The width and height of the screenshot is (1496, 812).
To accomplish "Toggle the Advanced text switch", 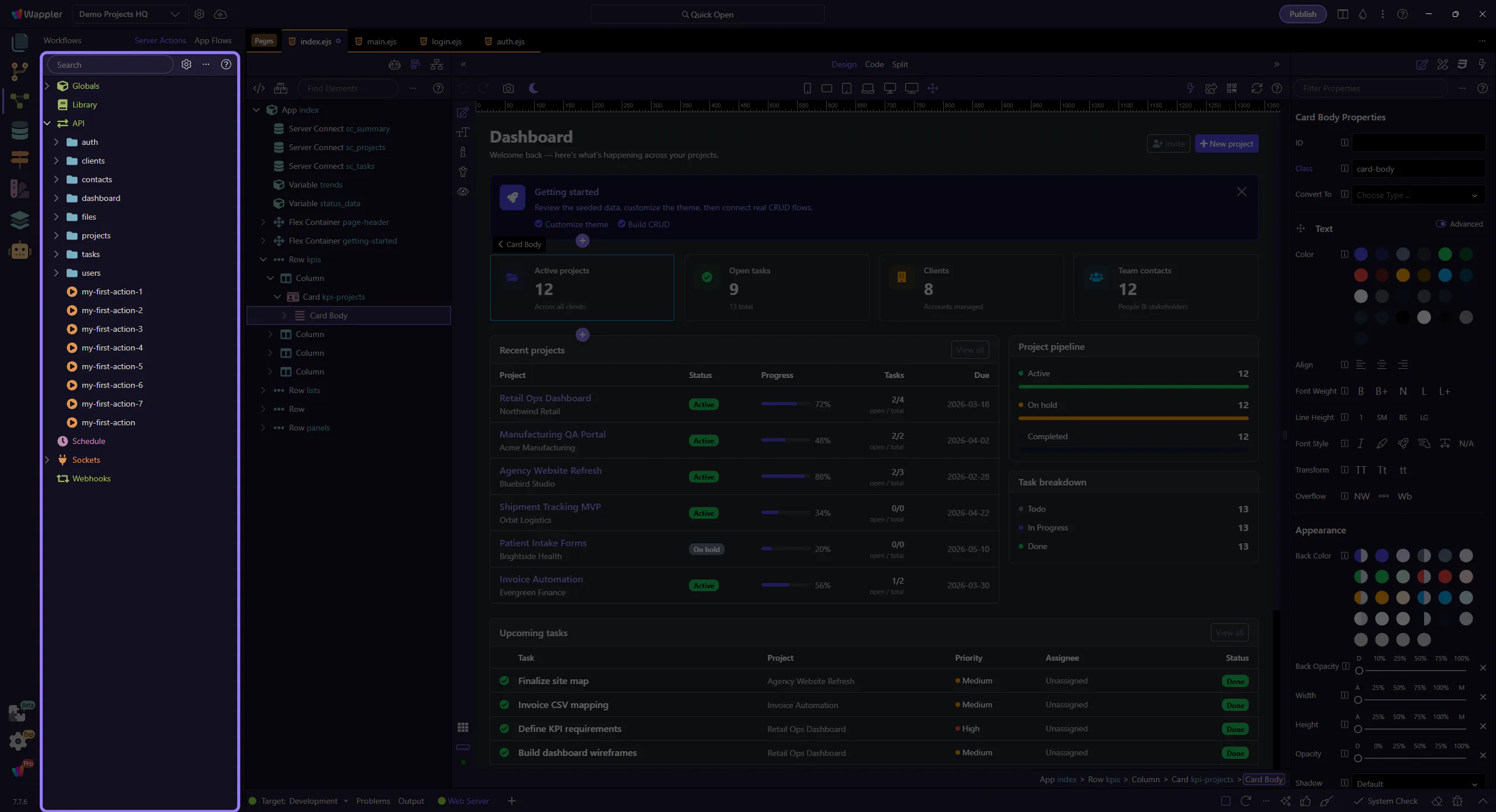I will [1441, 224].
